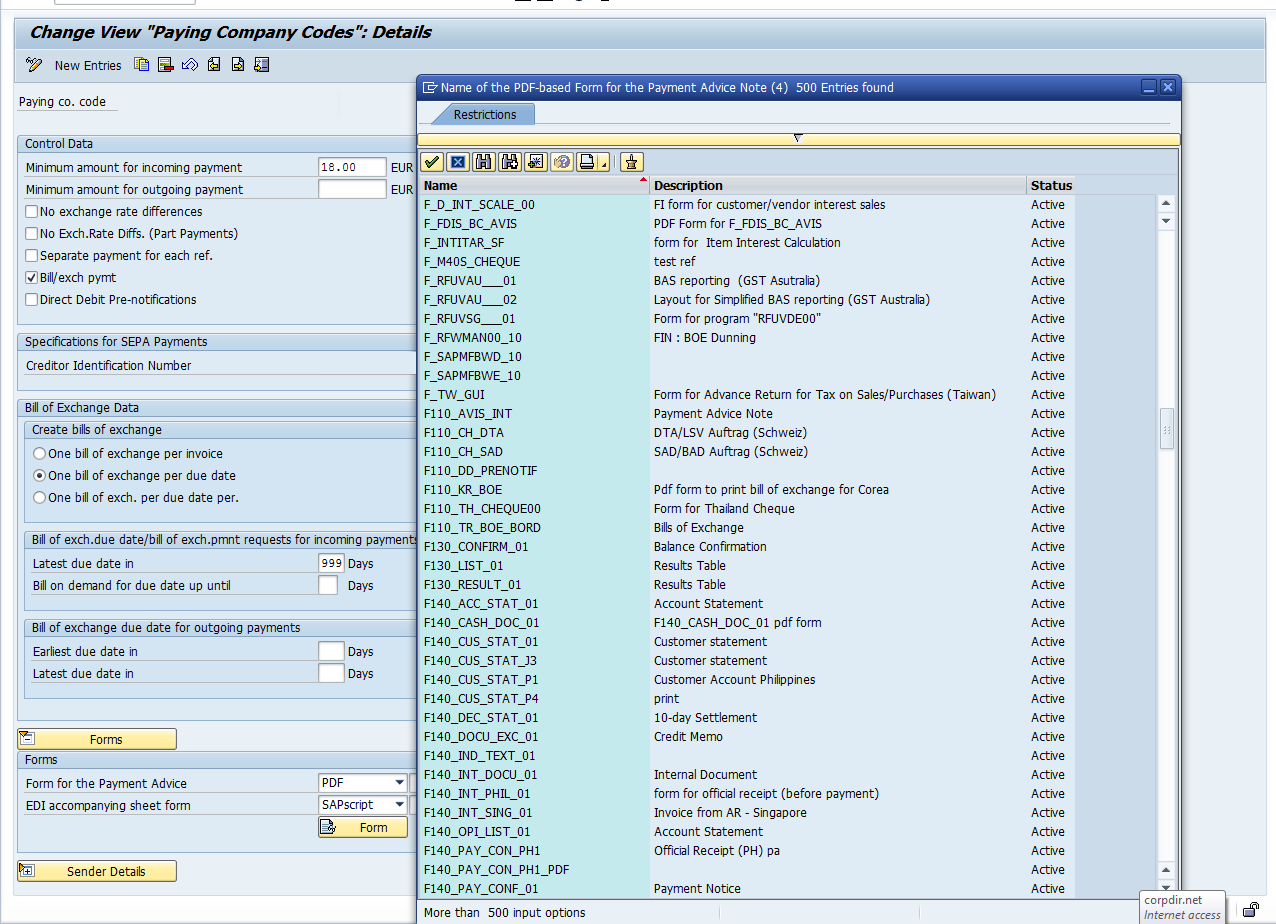Click the help question mark icon
Viewport: 1276px width, 924px height.
tap(562, 162)
